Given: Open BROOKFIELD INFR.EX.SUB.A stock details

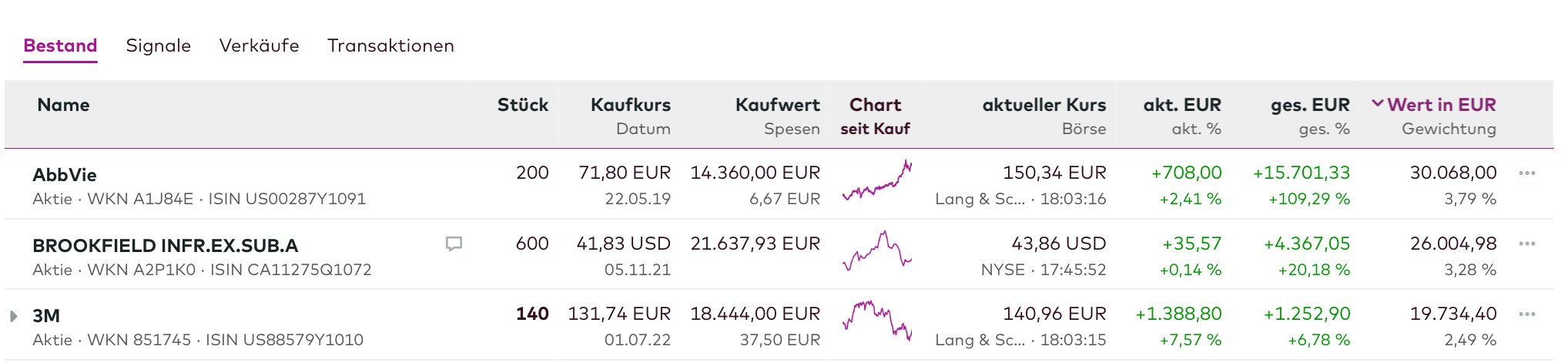Looking at the screenshot, I should pos(165,246).
